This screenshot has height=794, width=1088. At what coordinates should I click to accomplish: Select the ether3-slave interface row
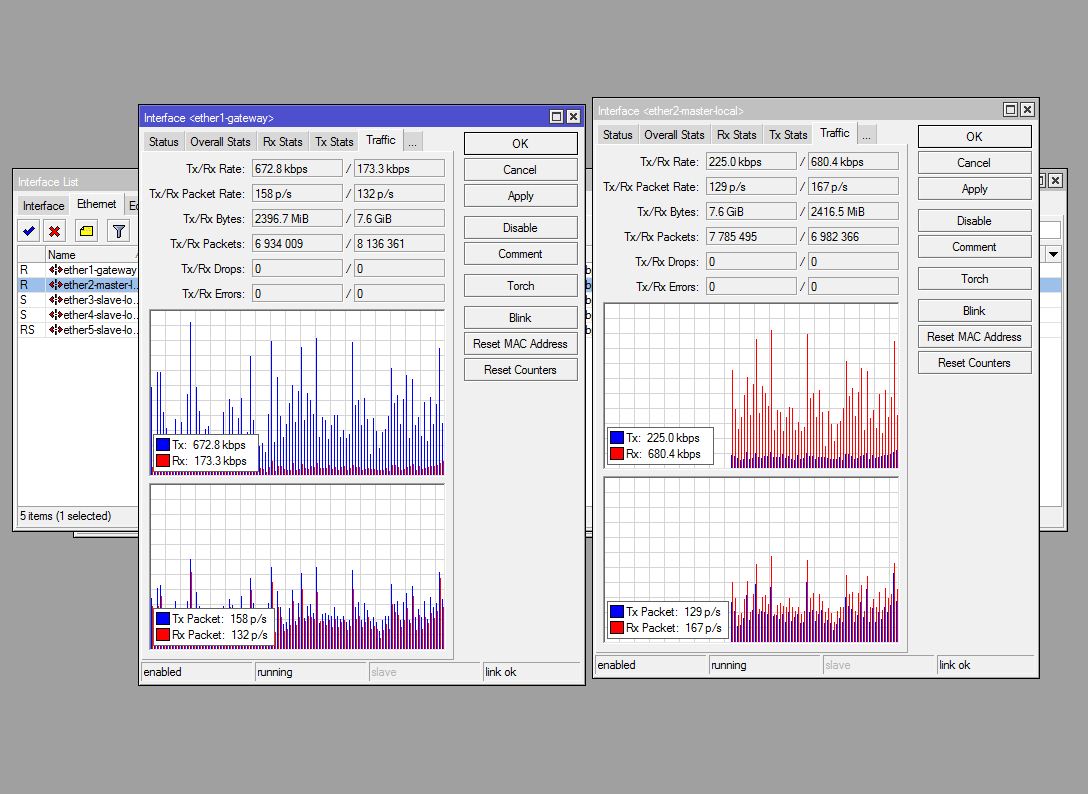(78, 300)
